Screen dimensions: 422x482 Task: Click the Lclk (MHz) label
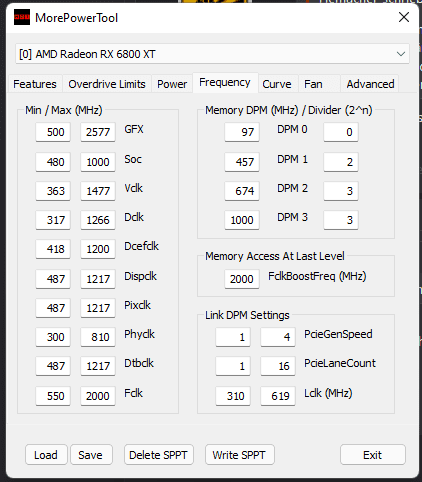click(x=328, y=393)
